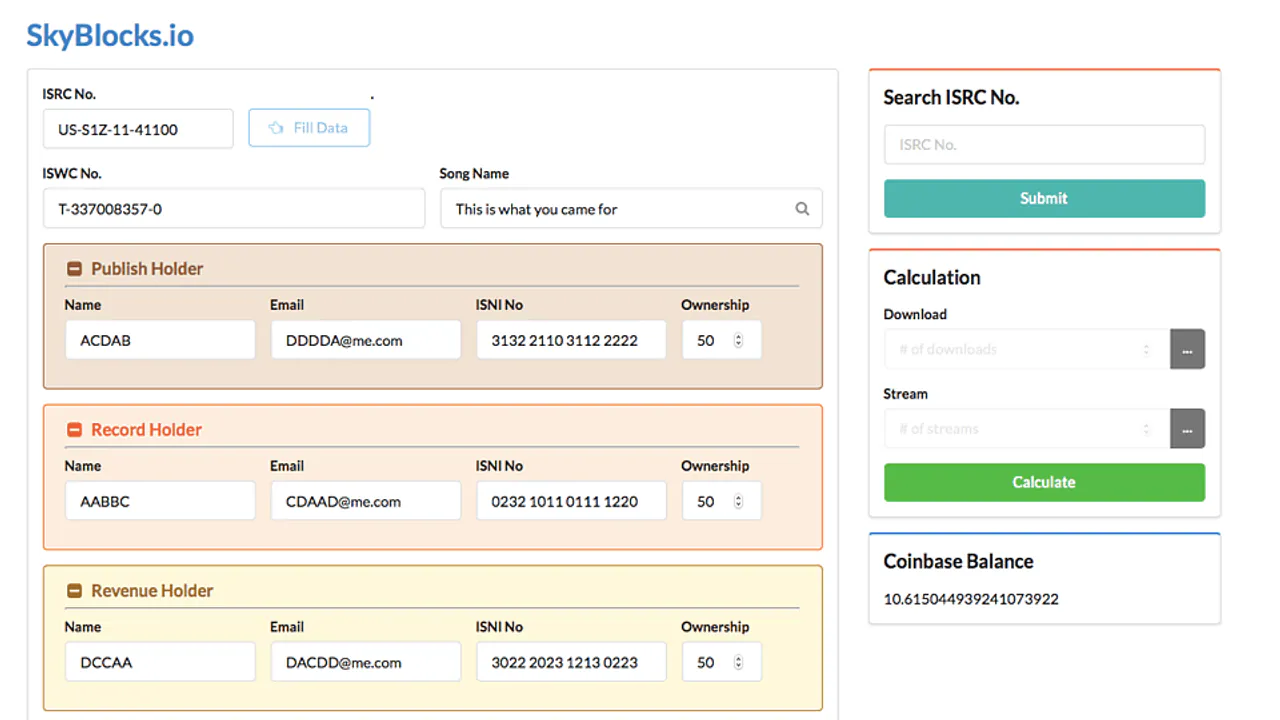Viewport: 1280px width, 720px height.
Task: Edit Record Holder ISNI 0232 1011 0111 1220
Action: pos(571,501)
